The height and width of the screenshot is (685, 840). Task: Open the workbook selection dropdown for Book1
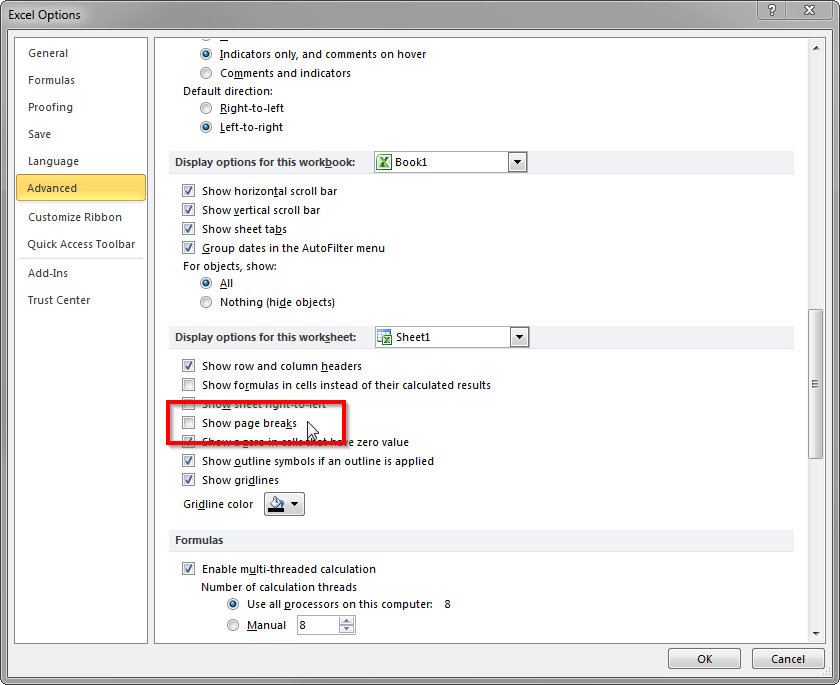(518, 161)
